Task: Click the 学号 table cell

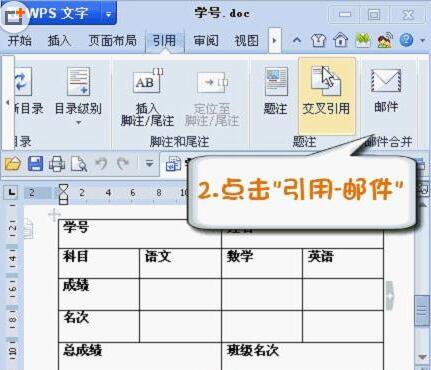Action: tap(140, 234)
